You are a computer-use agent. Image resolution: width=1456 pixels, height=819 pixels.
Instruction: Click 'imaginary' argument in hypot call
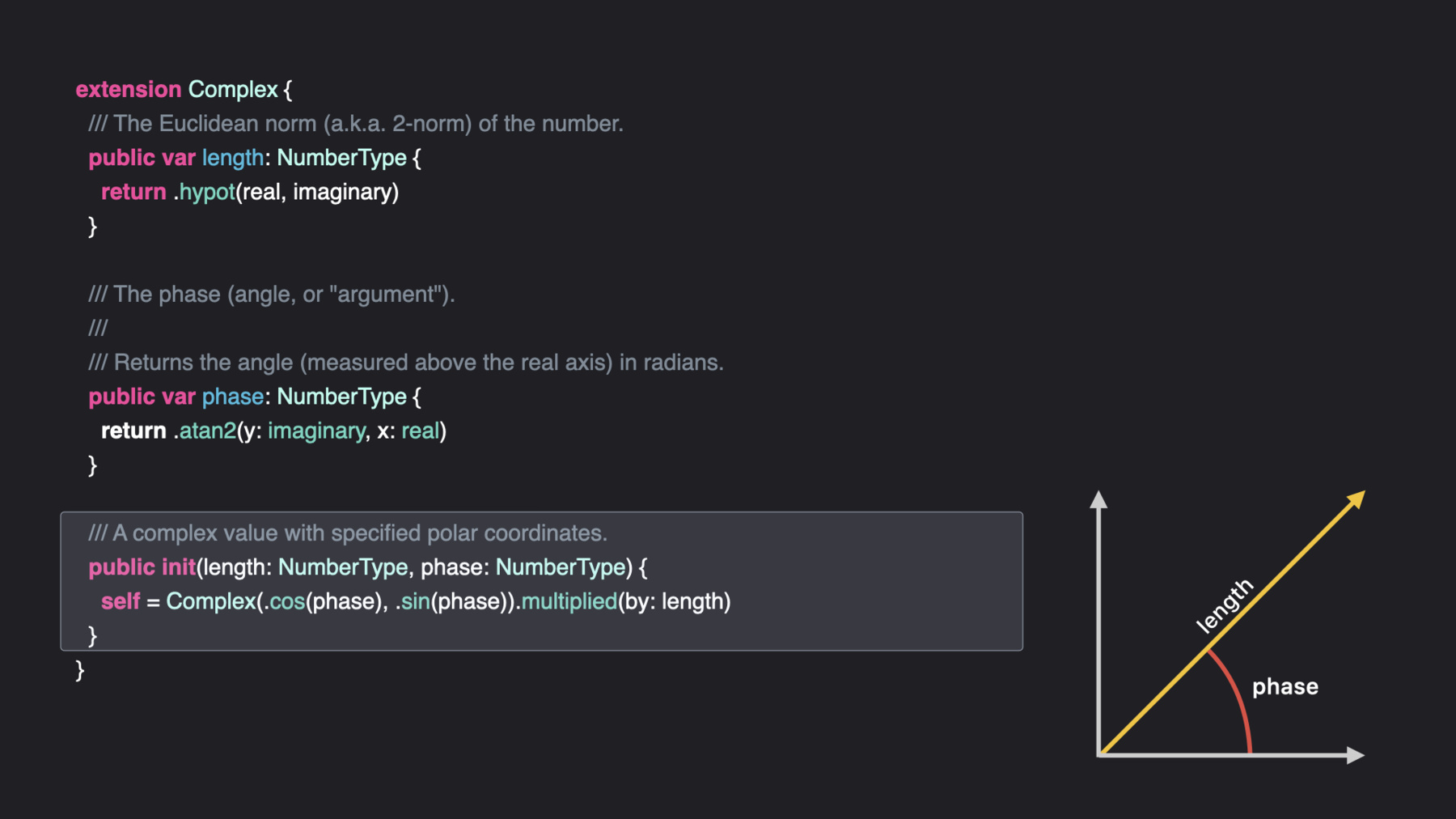pyautogui.click(x=343, y=192)
